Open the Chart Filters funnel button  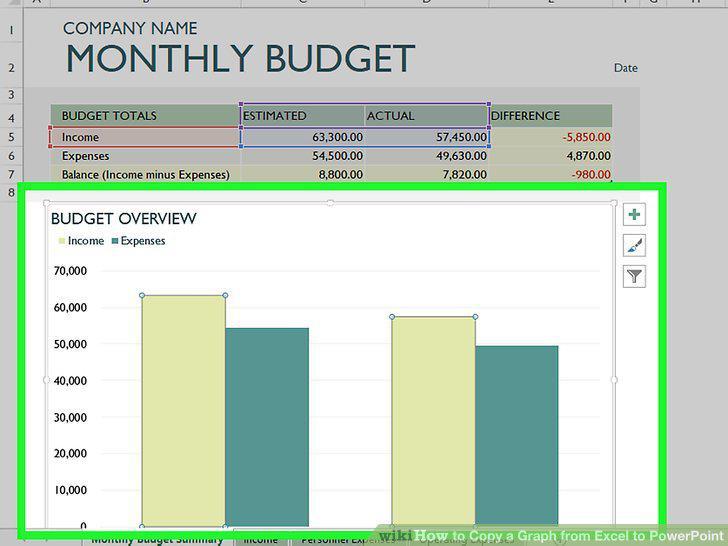tap(634, 276)
